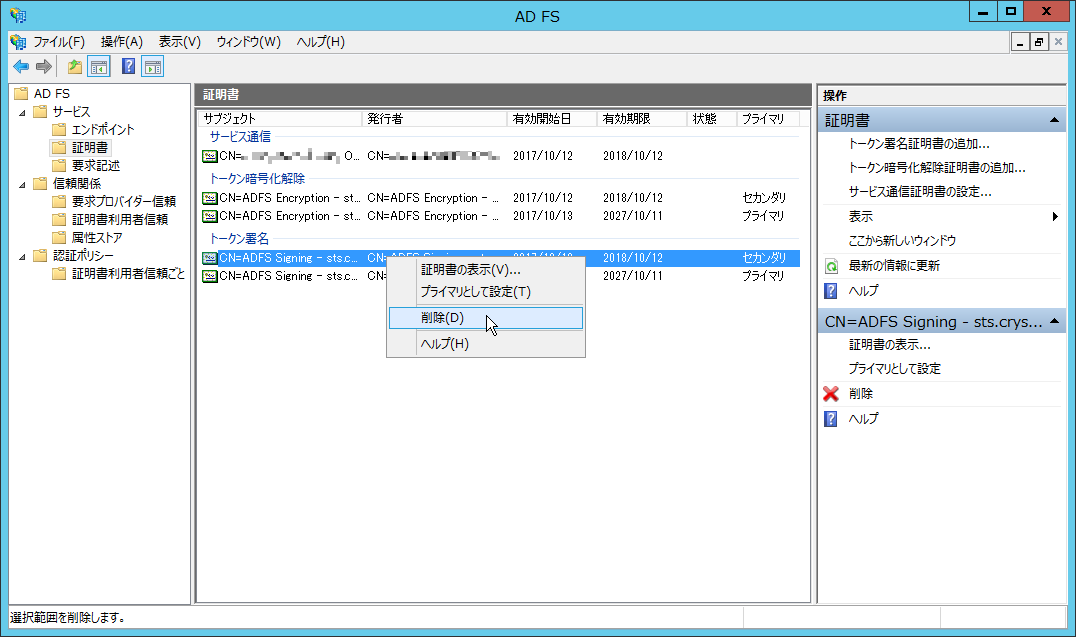1076x637 pixels.
Task: Collapse the 信頼関係 tree node
Action: pyautogui.click(x=23, y=184)
